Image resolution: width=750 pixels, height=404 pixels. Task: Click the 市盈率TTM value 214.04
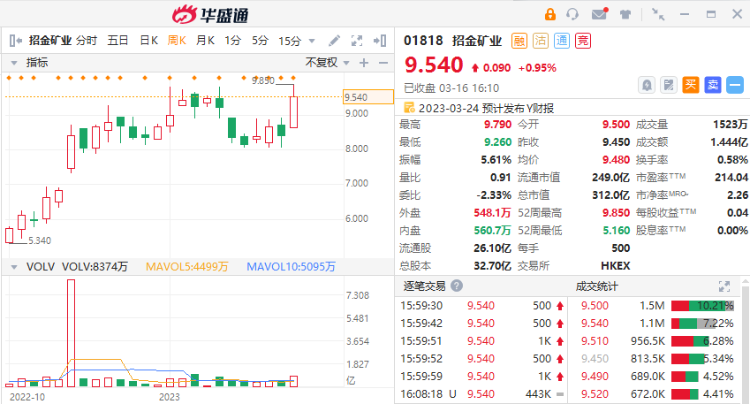point(731,177)
